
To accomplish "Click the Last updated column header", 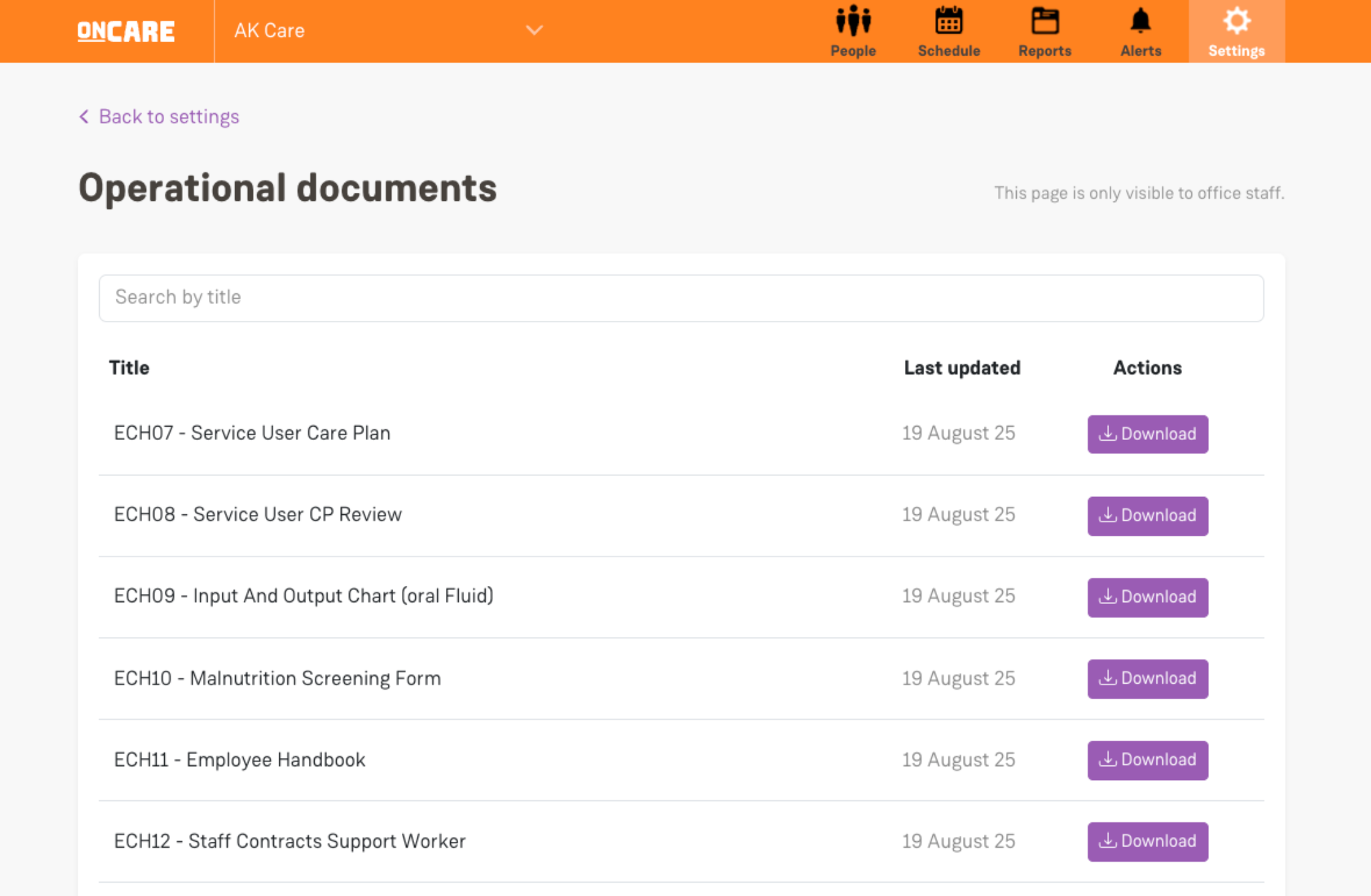I will coord(962,368).
